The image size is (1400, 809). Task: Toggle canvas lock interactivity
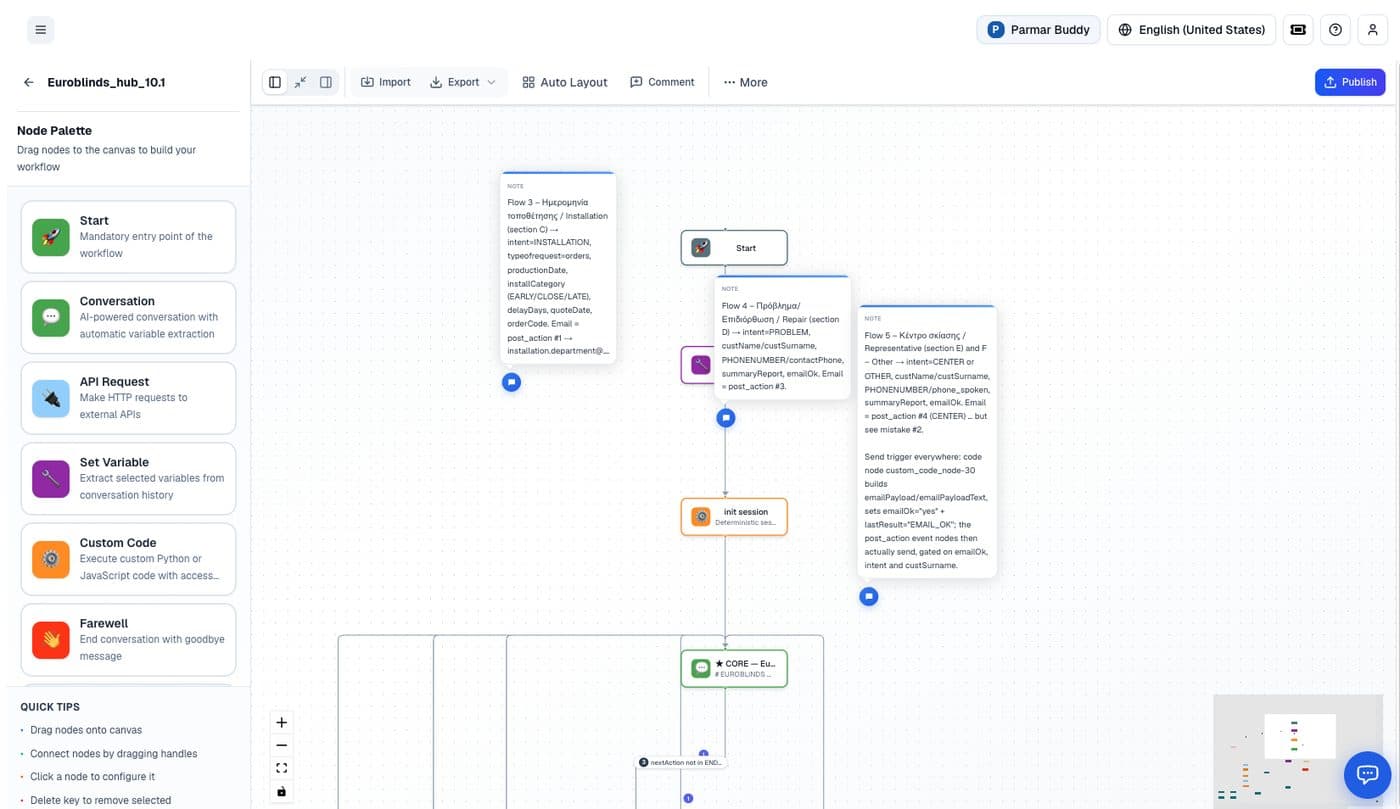(281, 791)
